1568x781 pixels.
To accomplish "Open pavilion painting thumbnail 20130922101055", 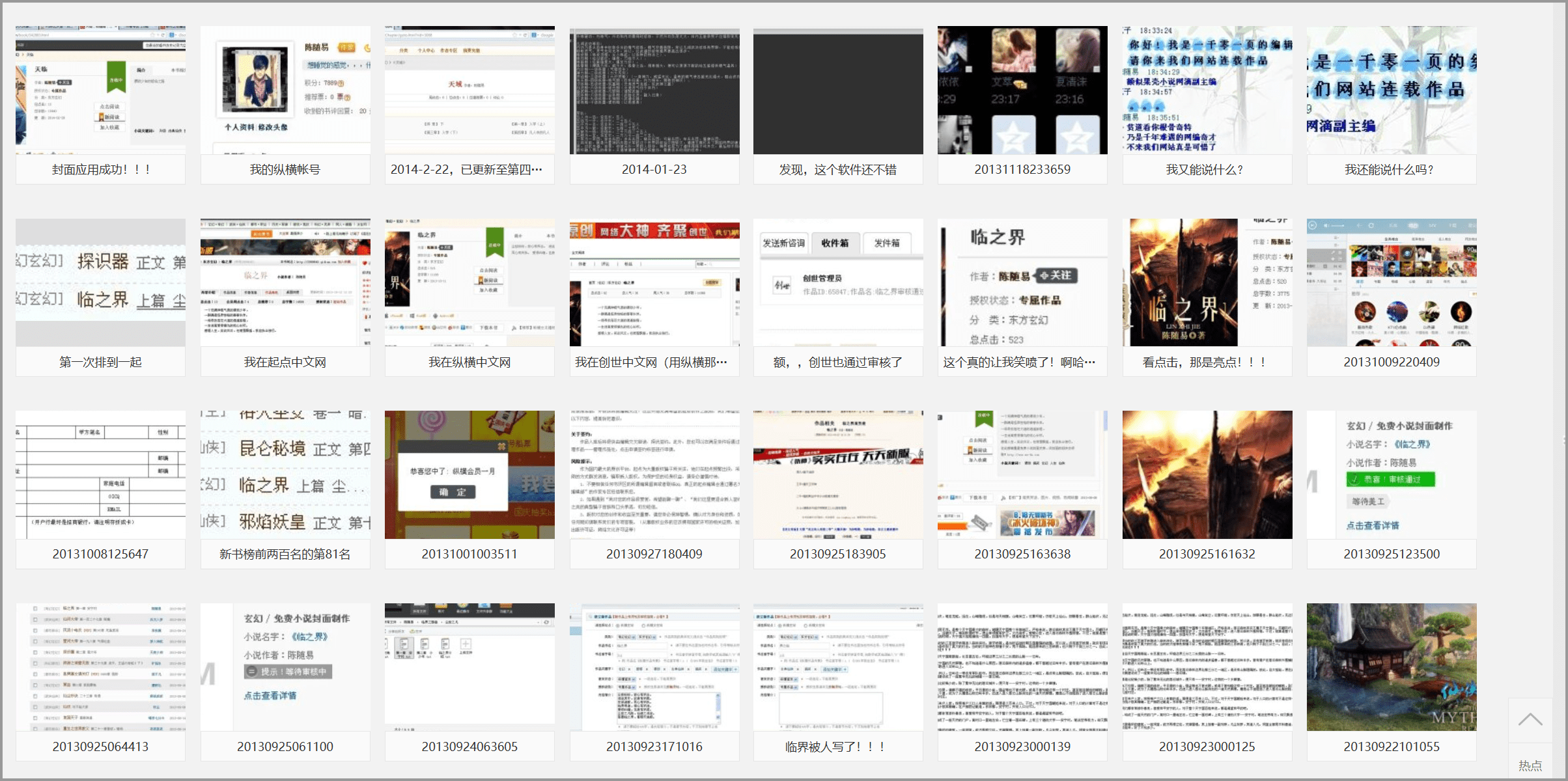I will (x=1392, y=667).
